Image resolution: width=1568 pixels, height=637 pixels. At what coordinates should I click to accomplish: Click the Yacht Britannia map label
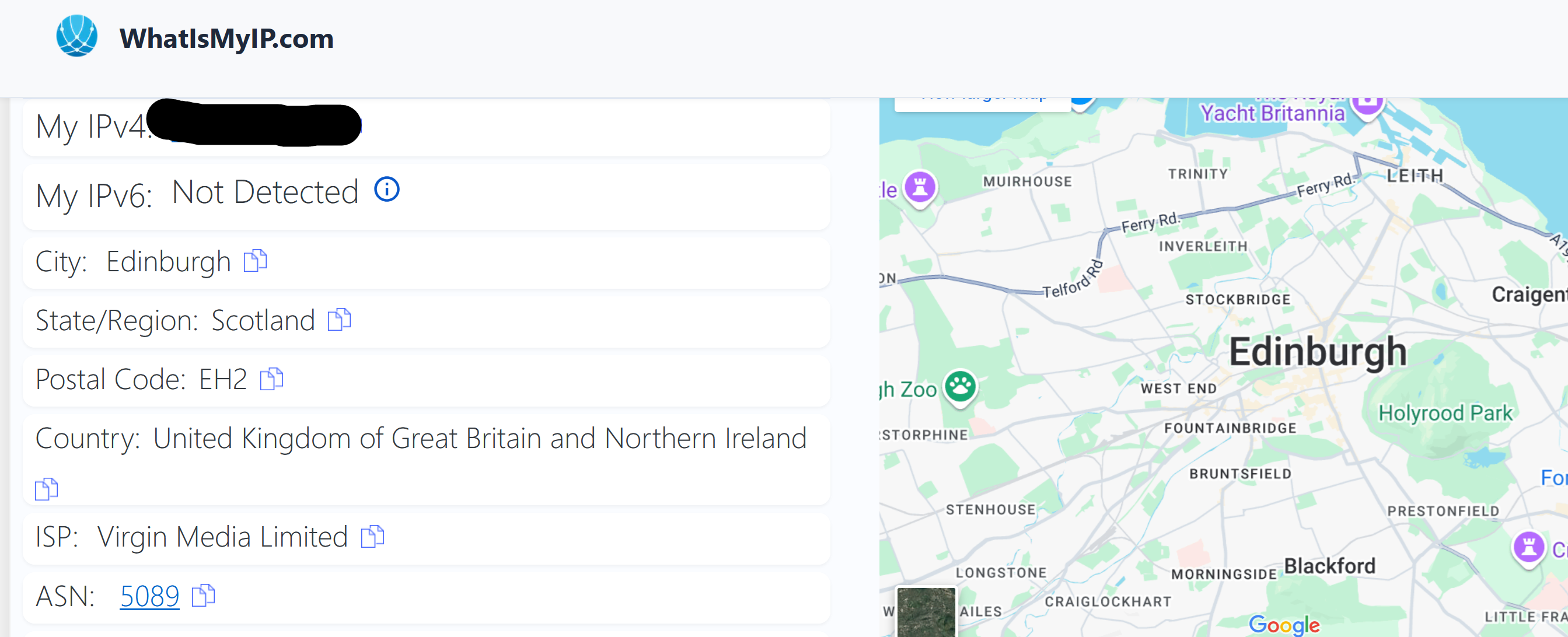(x=1272, y=113)
